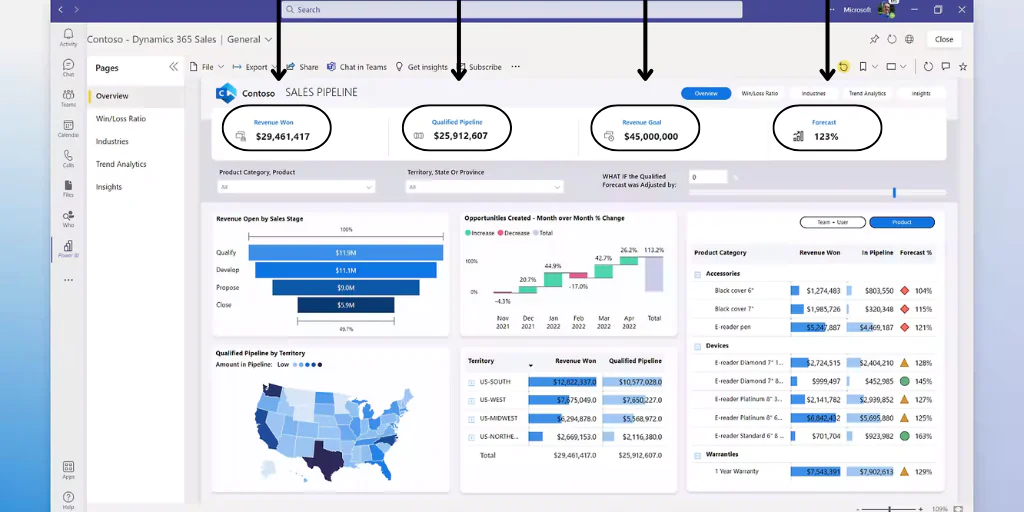Open the View layout dropdown
1024x512 pixels.
[x=896, y=67]
